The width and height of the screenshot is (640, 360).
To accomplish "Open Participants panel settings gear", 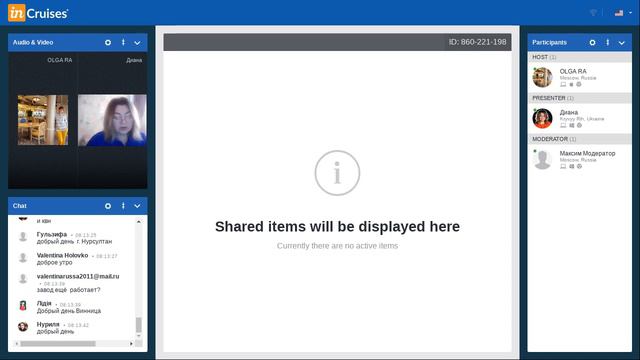I will (592, 42).
